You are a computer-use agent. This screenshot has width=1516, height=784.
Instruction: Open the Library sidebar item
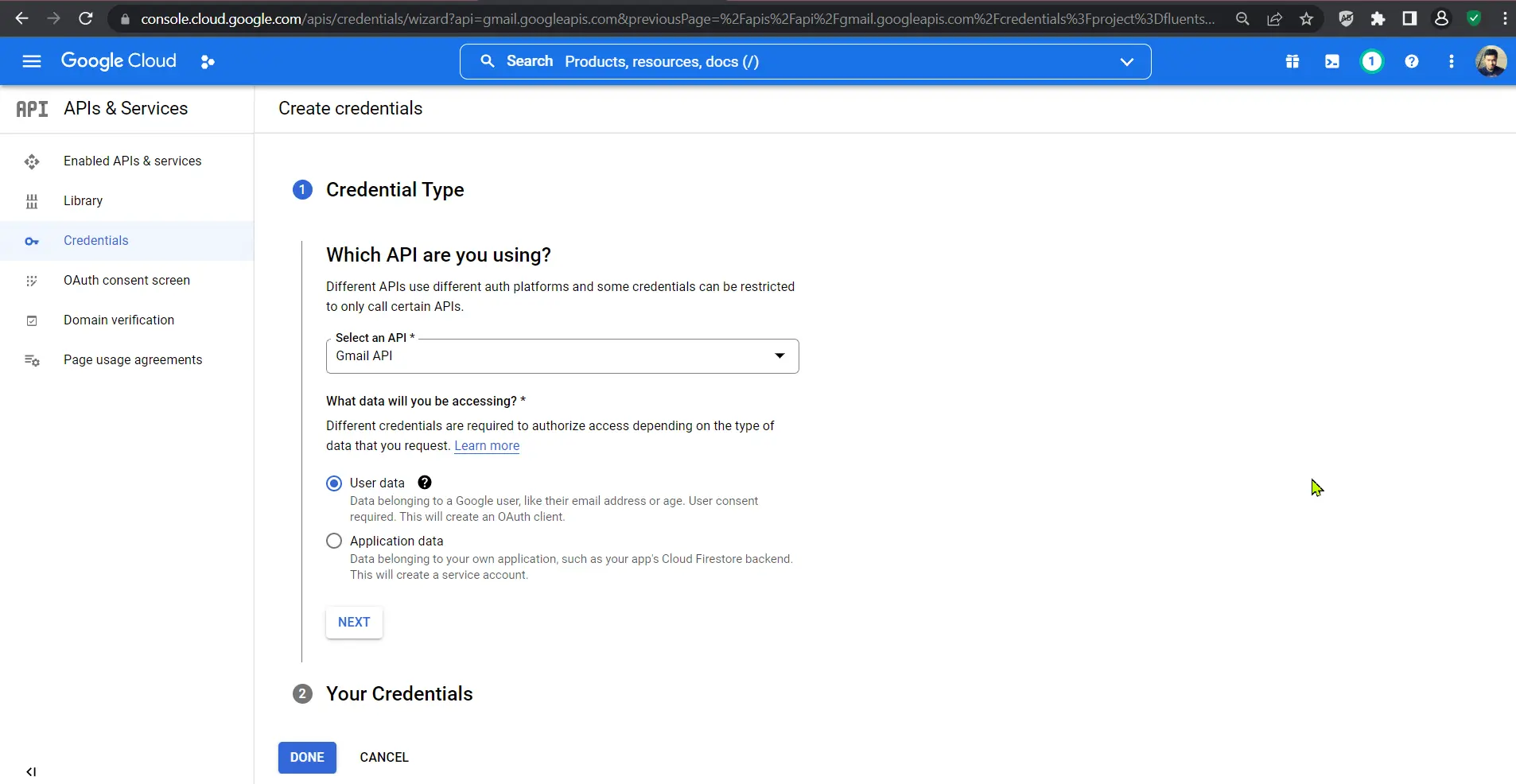pos(83,201)
